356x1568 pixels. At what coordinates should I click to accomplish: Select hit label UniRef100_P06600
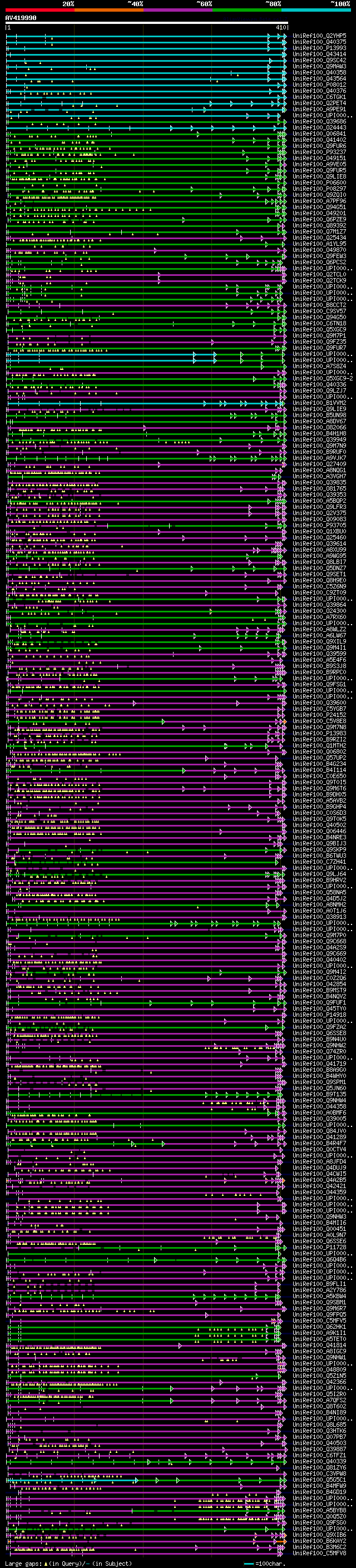(319, 182)
